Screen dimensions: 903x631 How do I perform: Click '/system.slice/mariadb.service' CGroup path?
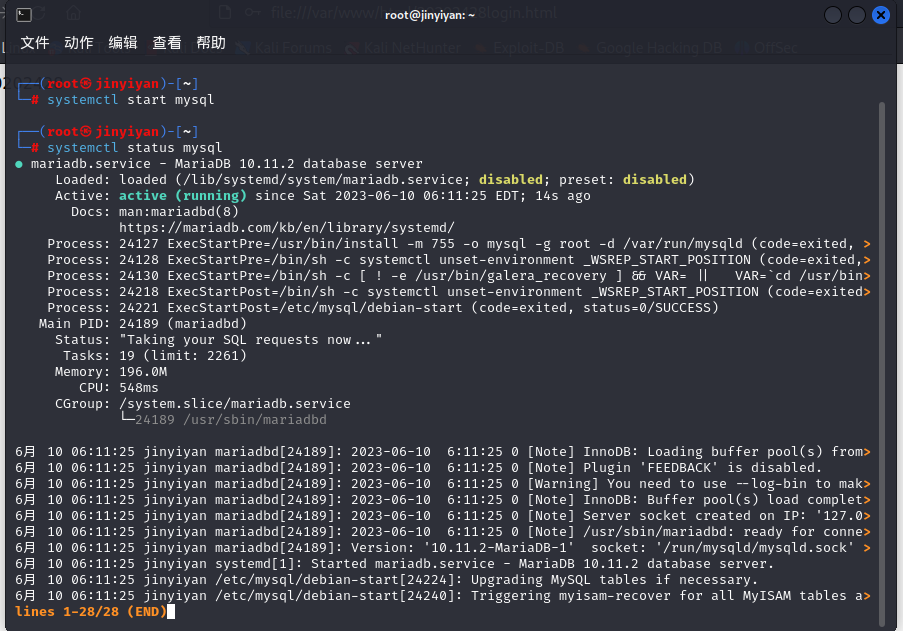[234, 404]
